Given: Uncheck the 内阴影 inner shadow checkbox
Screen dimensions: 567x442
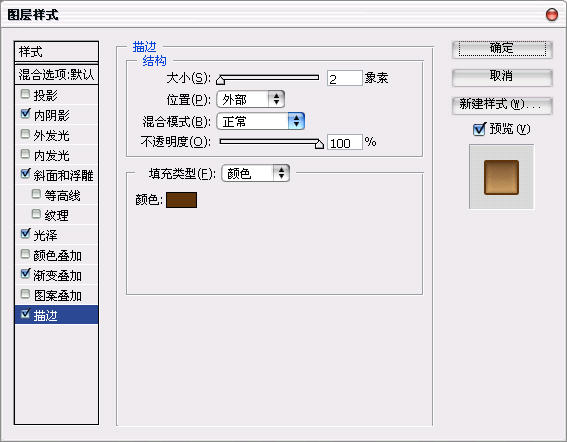Looking at the screenshot, I should (25, 114).
